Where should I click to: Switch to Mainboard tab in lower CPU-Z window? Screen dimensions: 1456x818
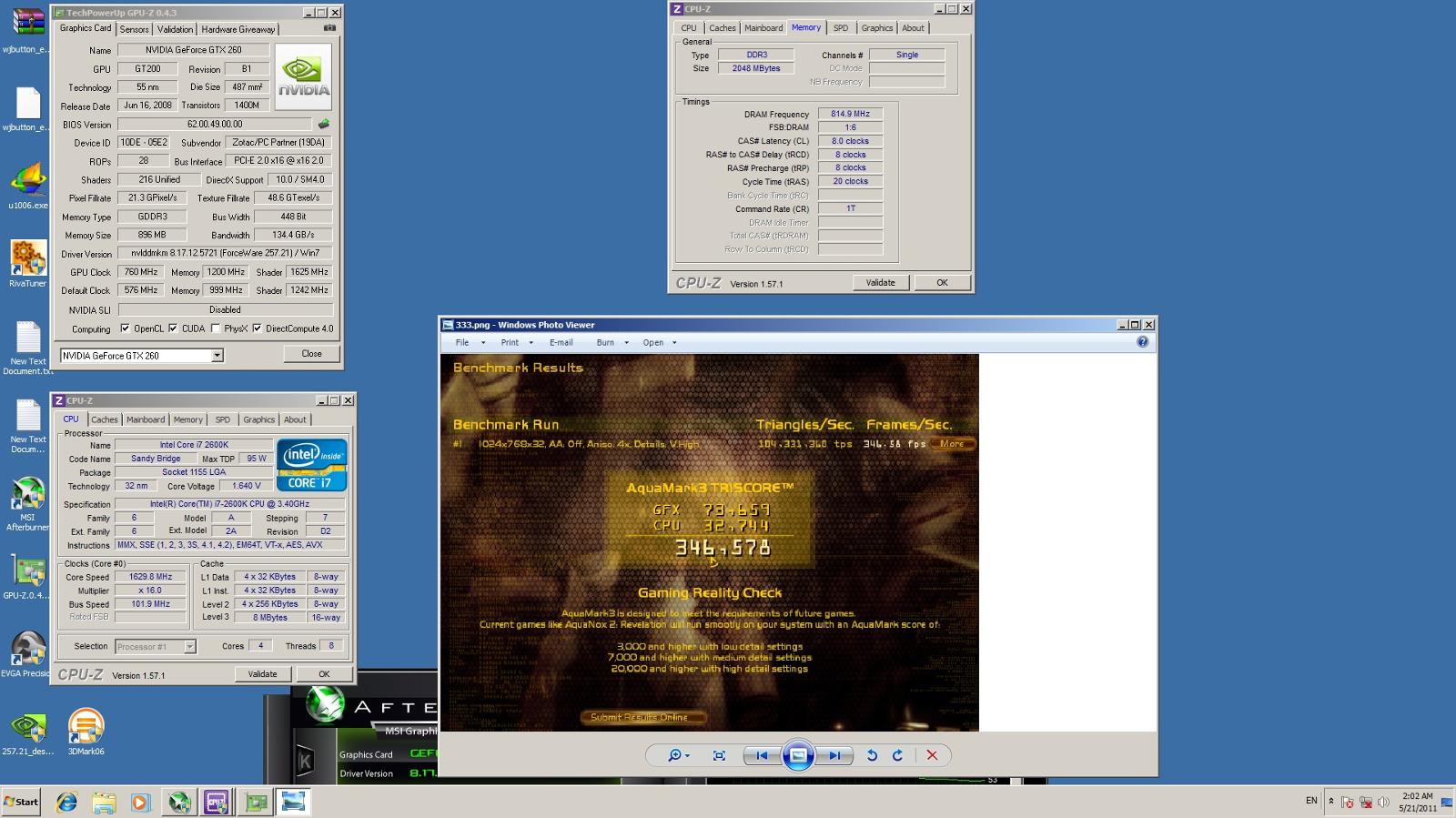(146, 419)
